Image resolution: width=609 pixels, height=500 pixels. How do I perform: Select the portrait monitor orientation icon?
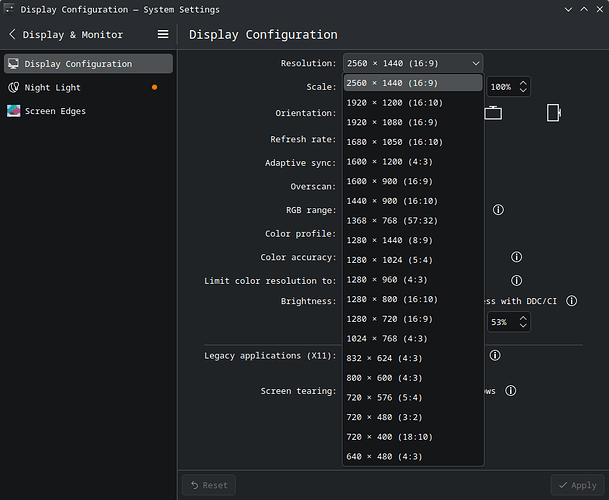click(553, 113)
